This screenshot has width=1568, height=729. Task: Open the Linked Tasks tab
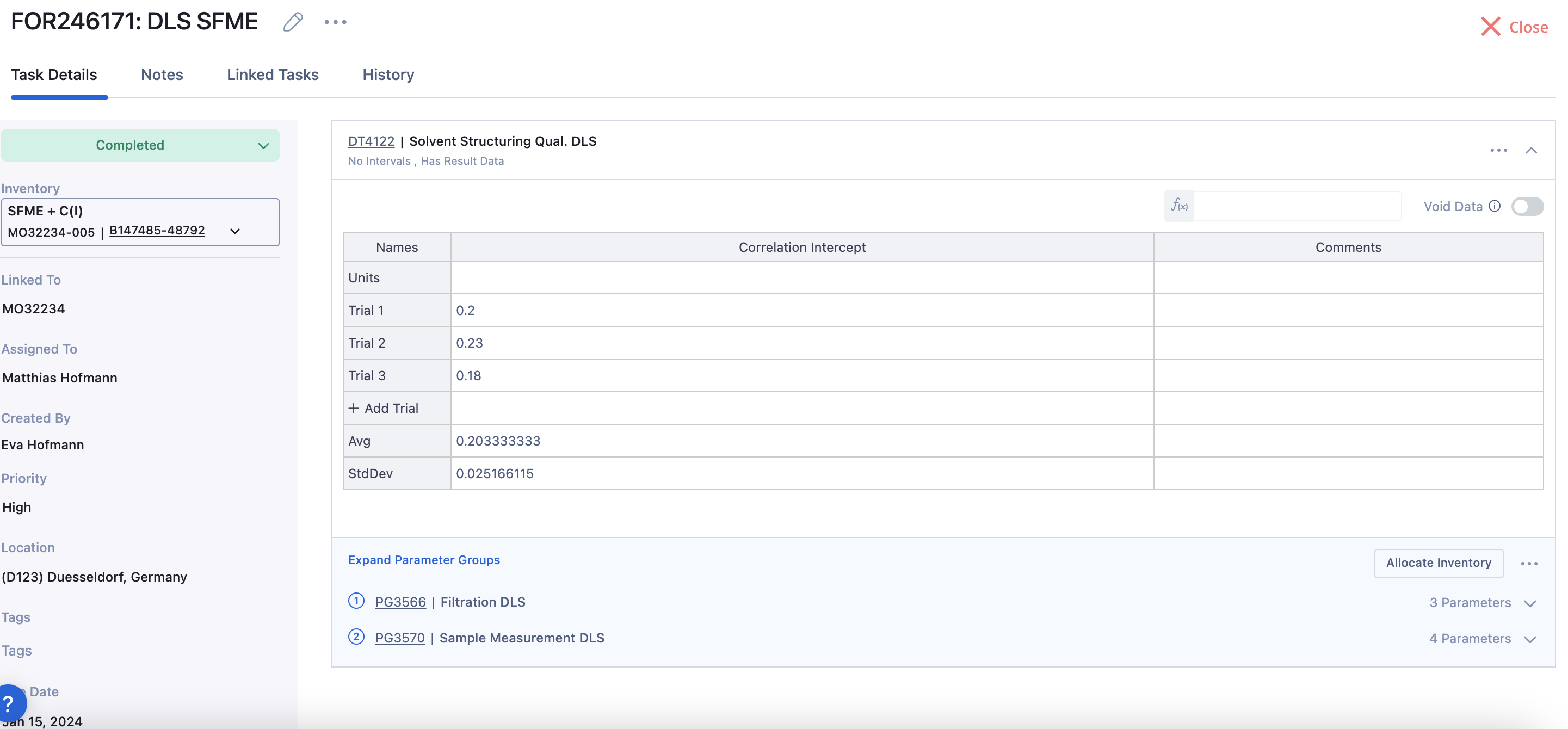point(272,75)
